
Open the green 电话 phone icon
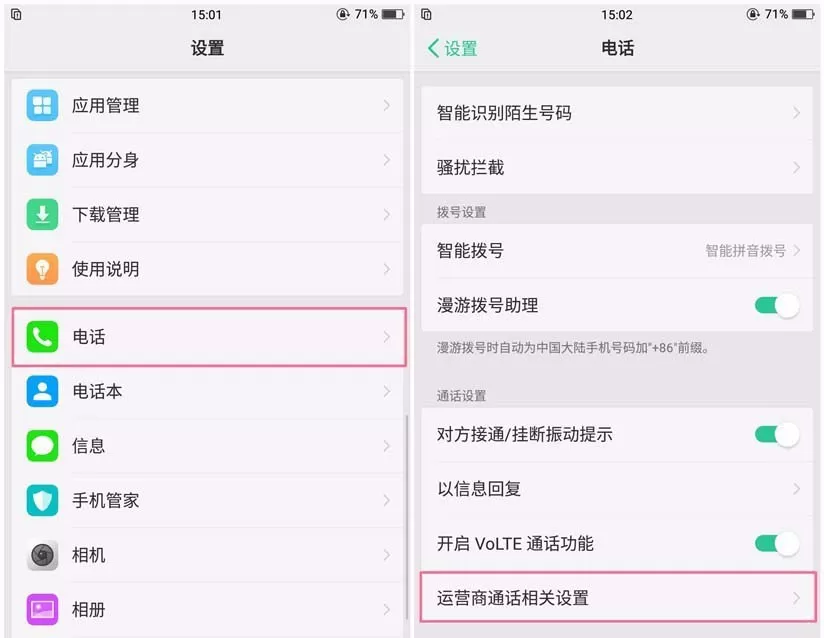point(42,337)
